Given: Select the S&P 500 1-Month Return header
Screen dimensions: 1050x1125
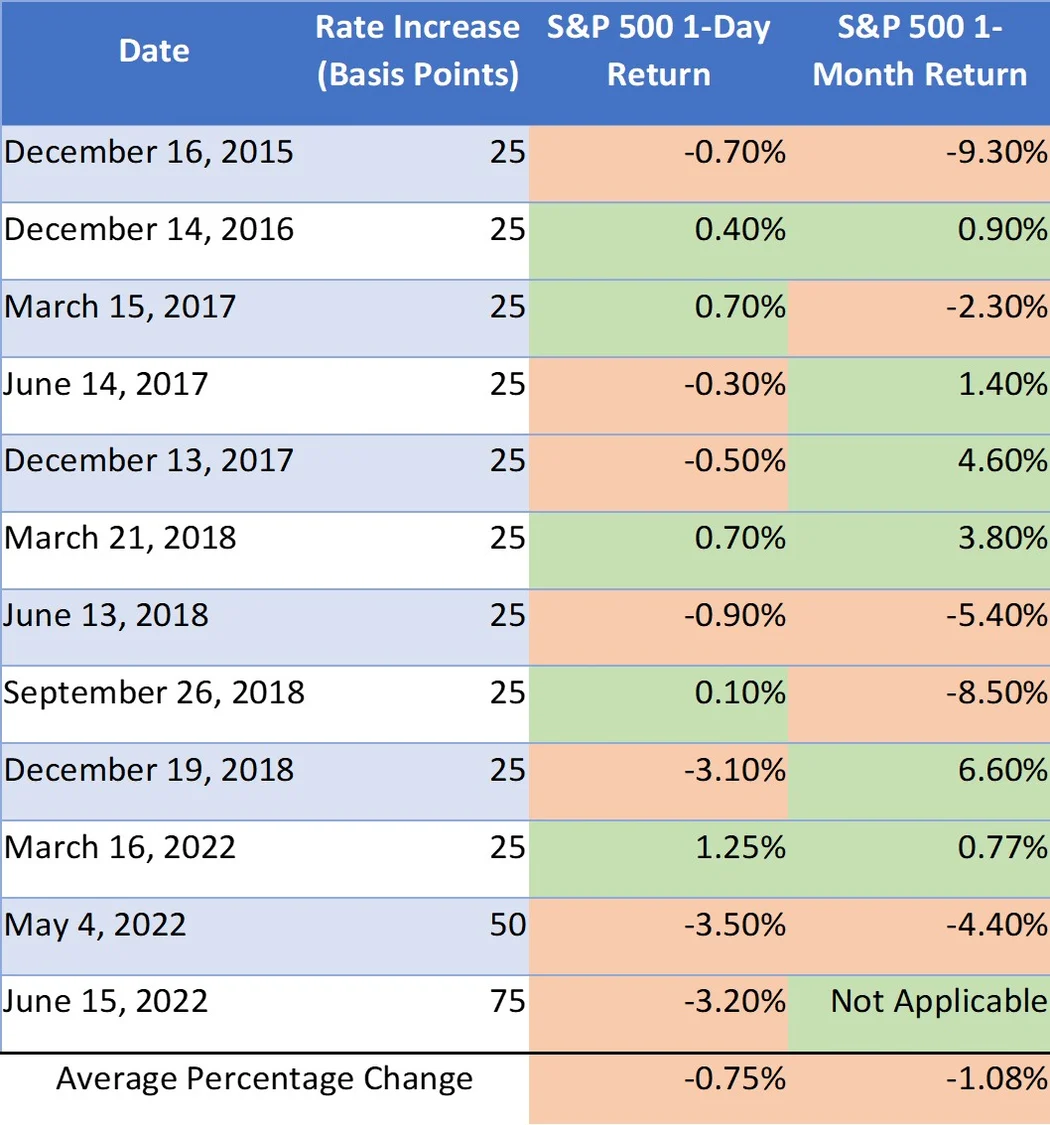Looking at the screenshot, I should pos(919,51).
